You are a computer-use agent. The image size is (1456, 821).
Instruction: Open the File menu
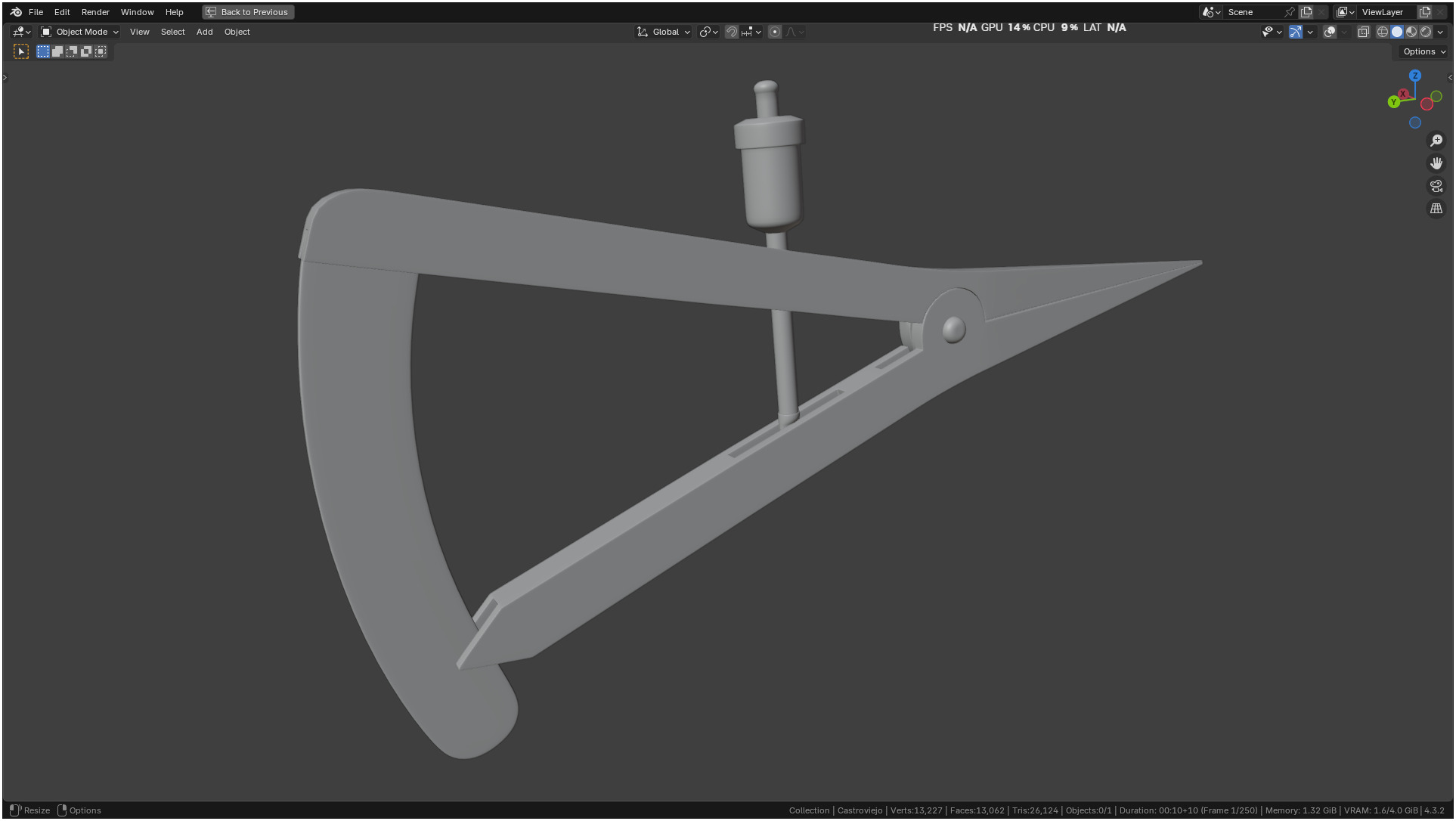(36, 12)
